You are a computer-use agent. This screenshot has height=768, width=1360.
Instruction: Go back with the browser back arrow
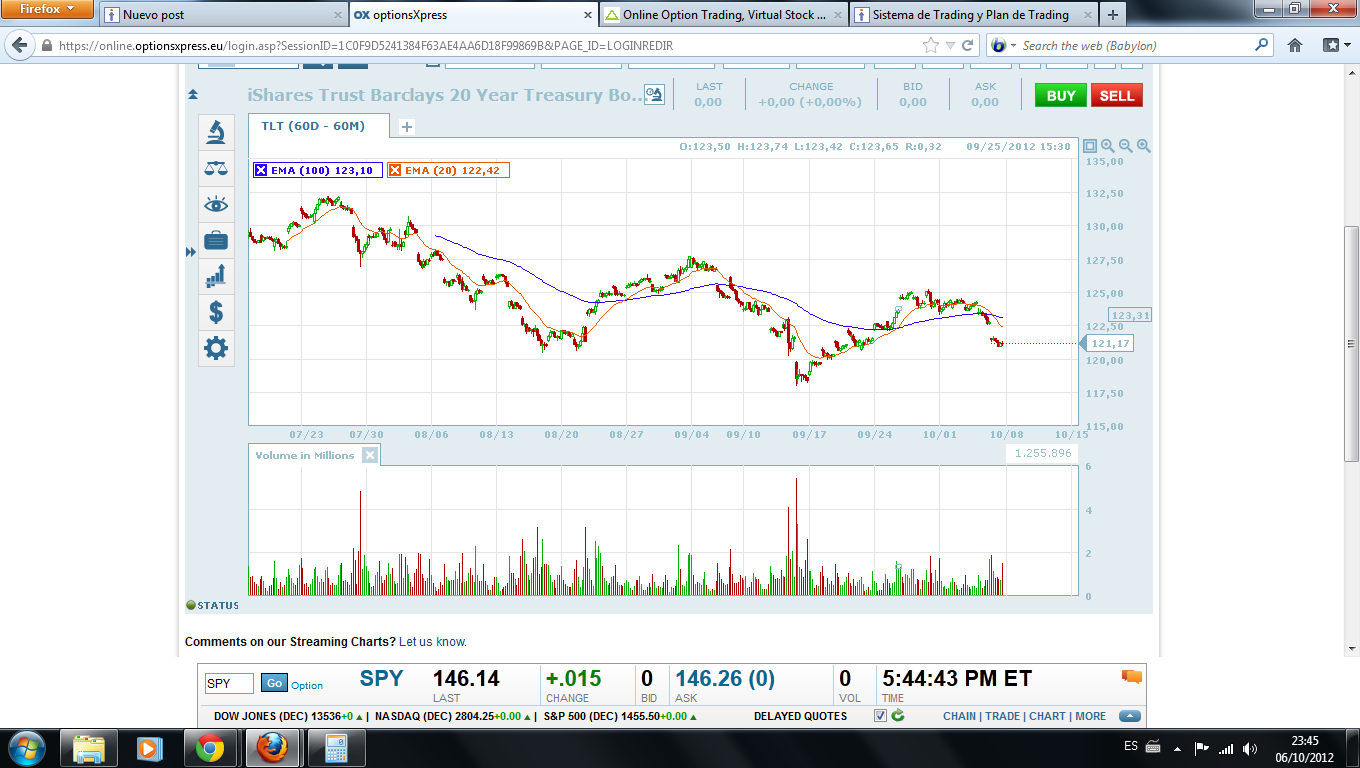click(x=20, y=46)
